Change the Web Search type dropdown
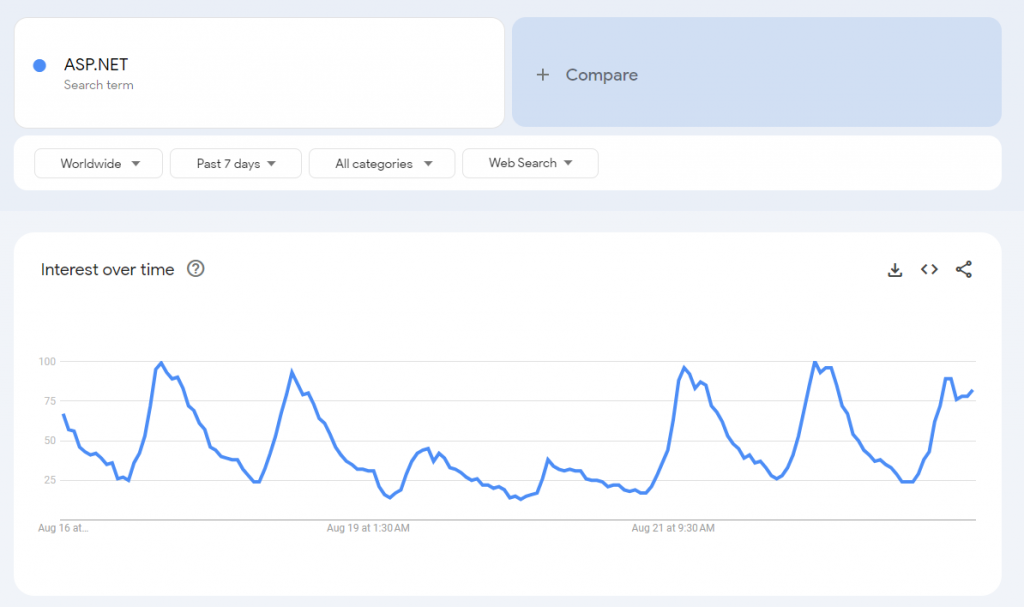The width and height of the screenshot is (1024, 607). click(x=530, y=163)
